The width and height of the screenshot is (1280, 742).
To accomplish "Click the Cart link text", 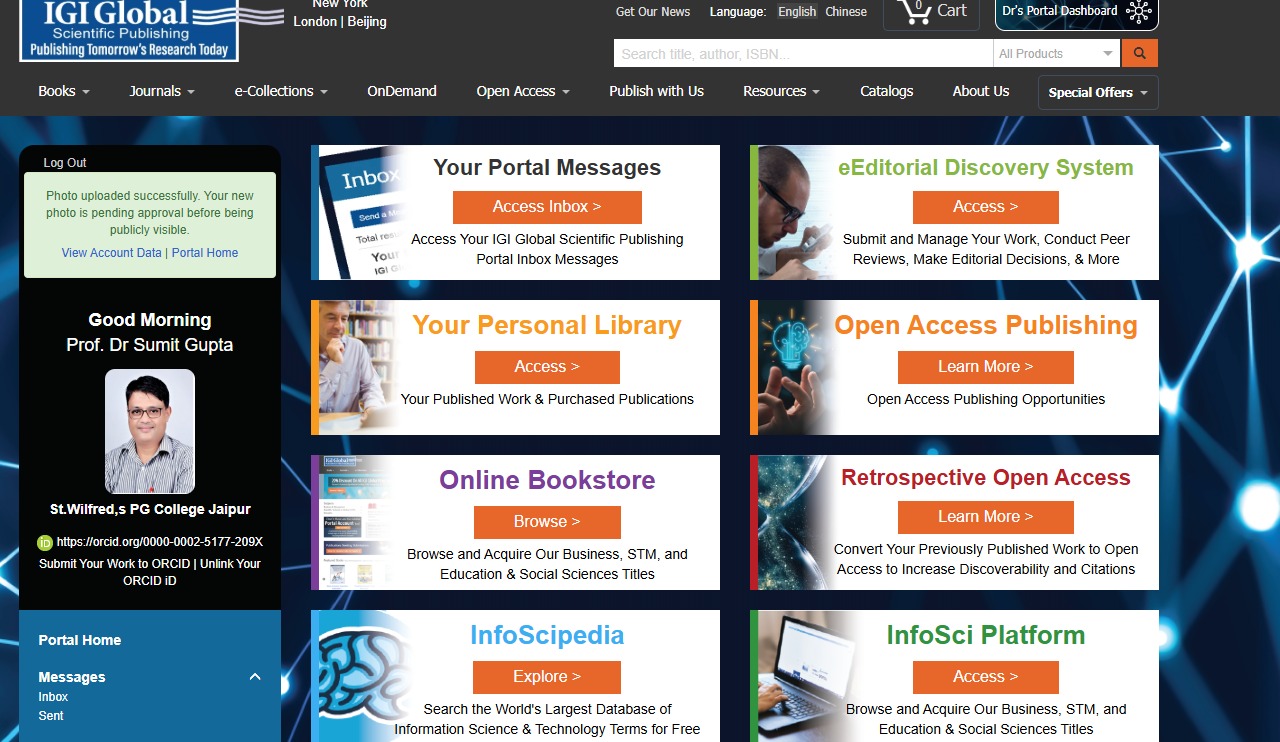I will coord(952,10).
